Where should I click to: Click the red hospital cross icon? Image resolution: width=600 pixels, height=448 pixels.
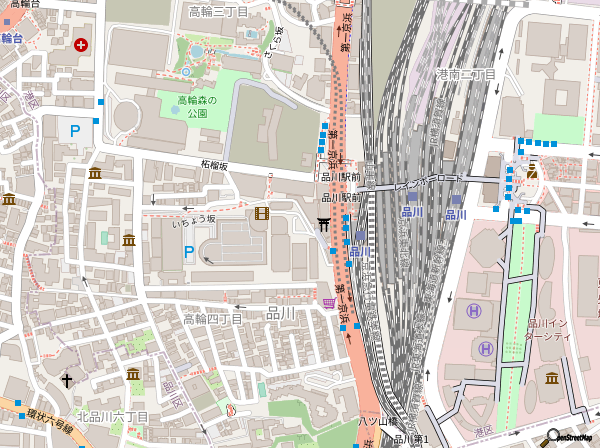pos(81,45)
